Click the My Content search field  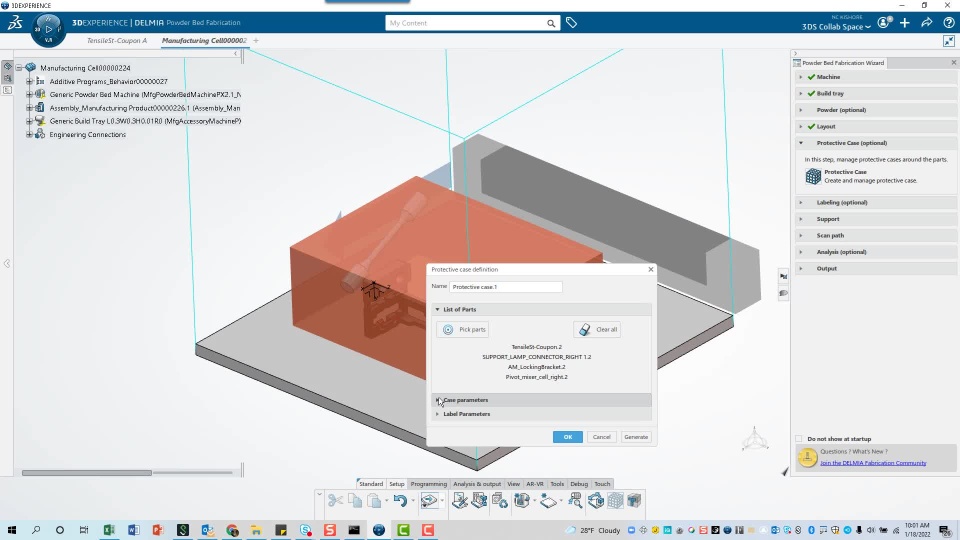(465, 23)
